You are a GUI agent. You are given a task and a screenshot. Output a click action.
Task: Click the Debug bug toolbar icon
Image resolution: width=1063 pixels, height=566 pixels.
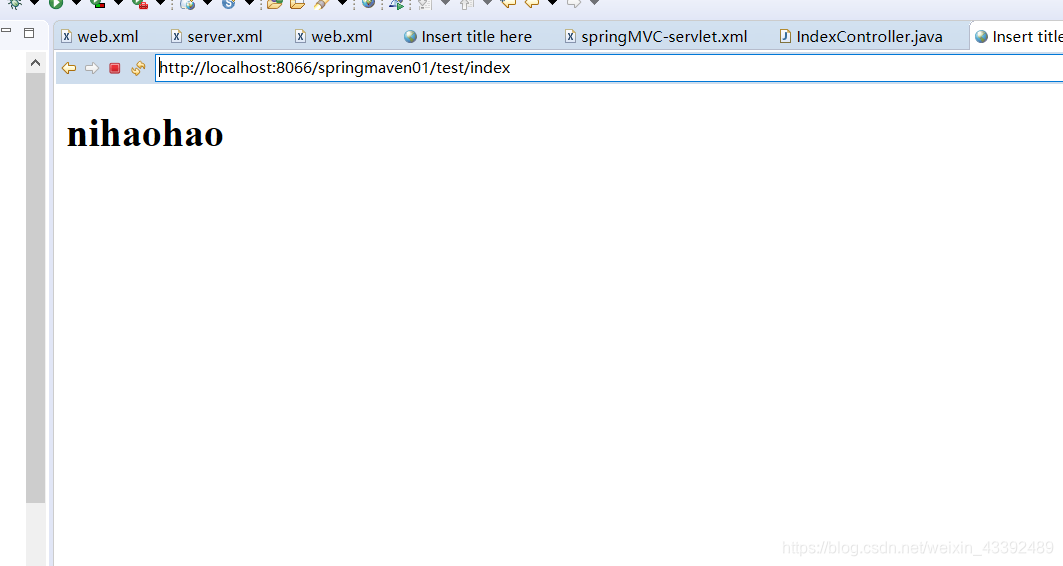click(x=14, y=4)
